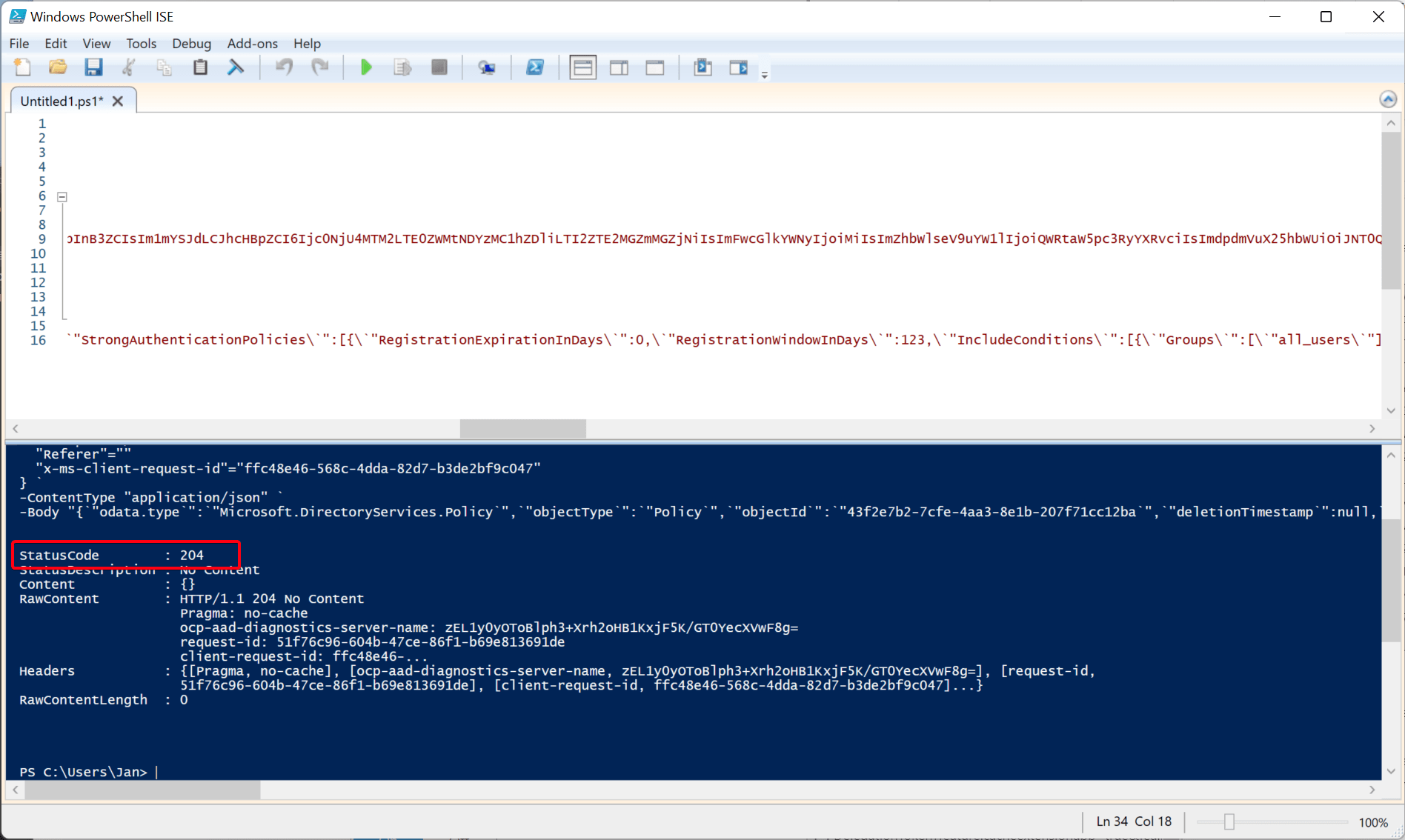Save the script with the floppy disk icon
This screenshot has width=1405, height=840.
click(93, 67)
